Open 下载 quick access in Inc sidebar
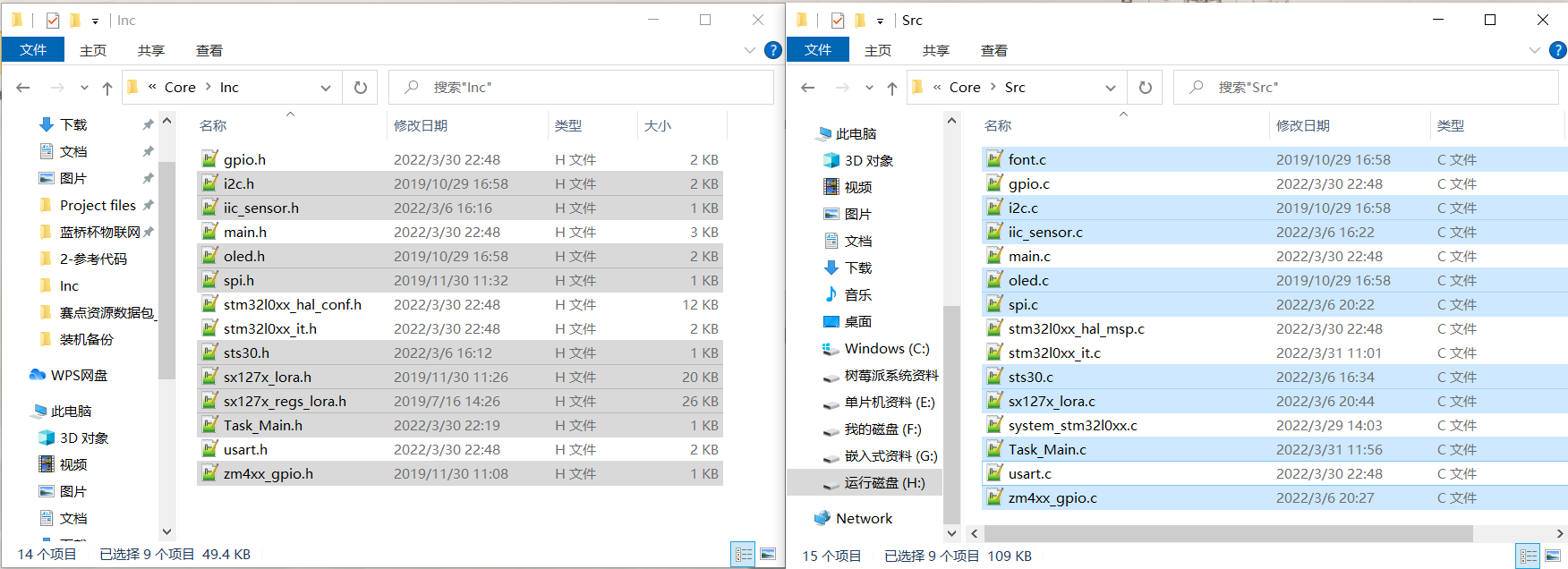 coord(64,124)
